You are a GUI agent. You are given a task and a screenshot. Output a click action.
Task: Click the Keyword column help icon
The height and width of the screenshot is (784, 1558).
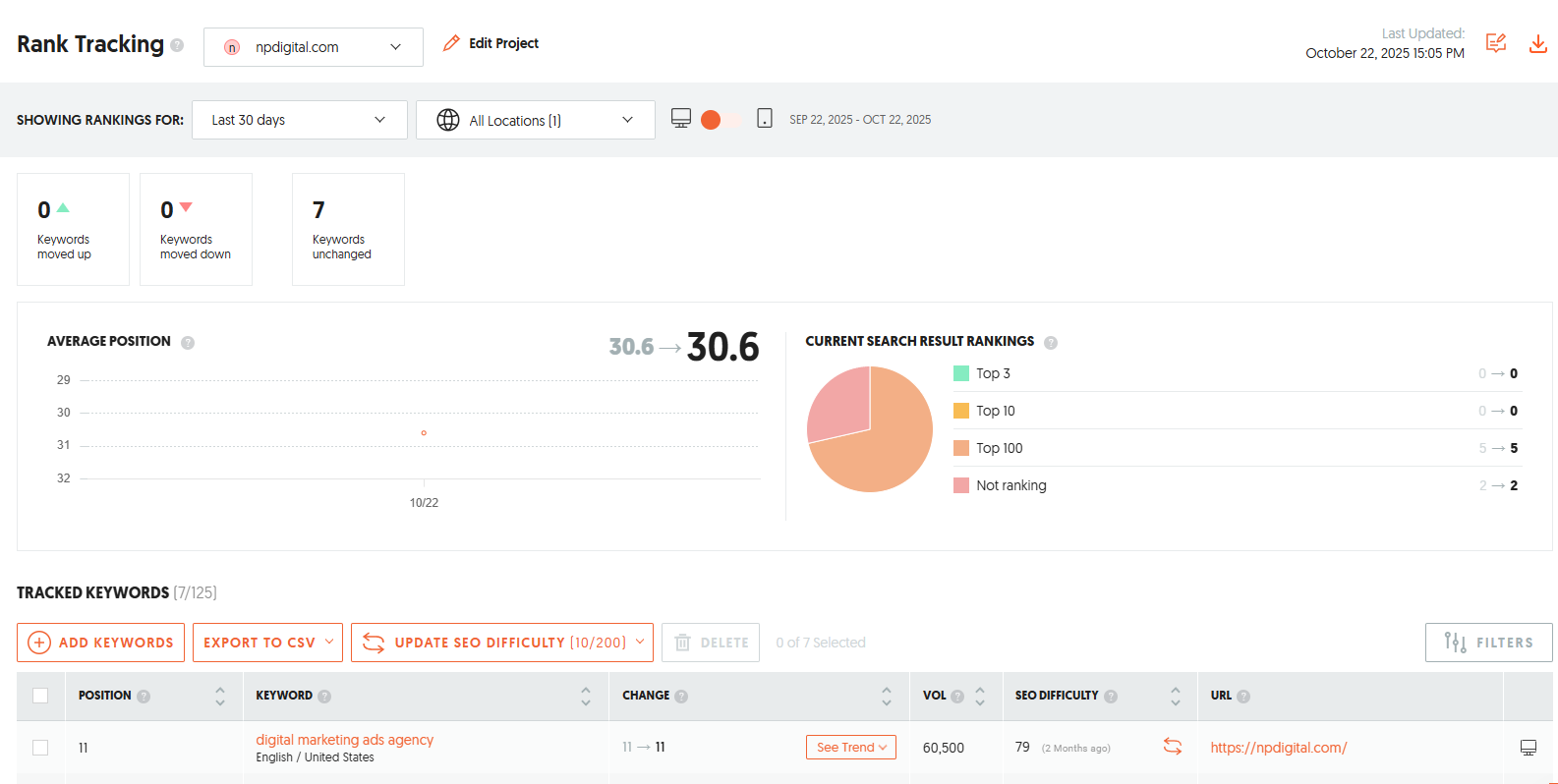(324, 697)
